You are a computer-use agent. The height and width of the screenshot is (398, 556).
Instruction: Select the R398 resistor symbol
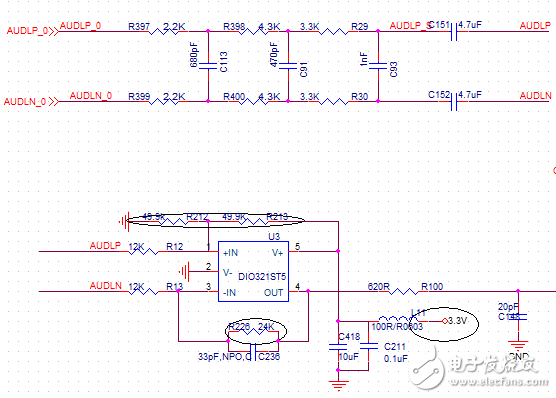point(254,32)
